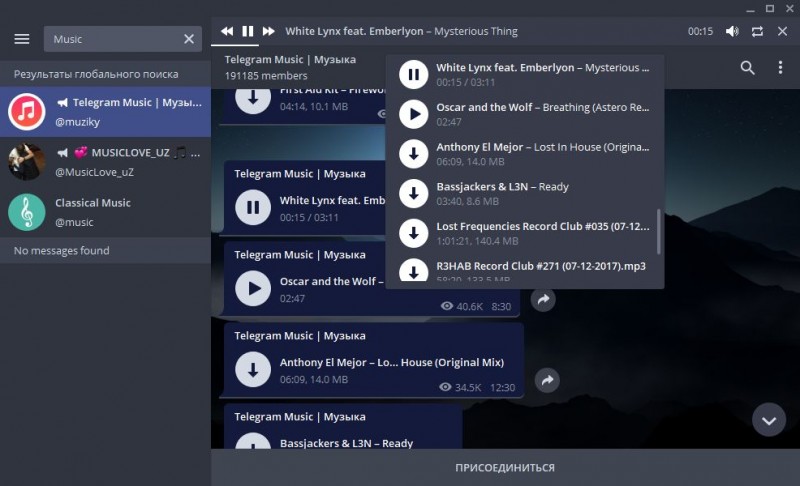
Task: Pause playback in the top player bar
Action: click(248, 31)
